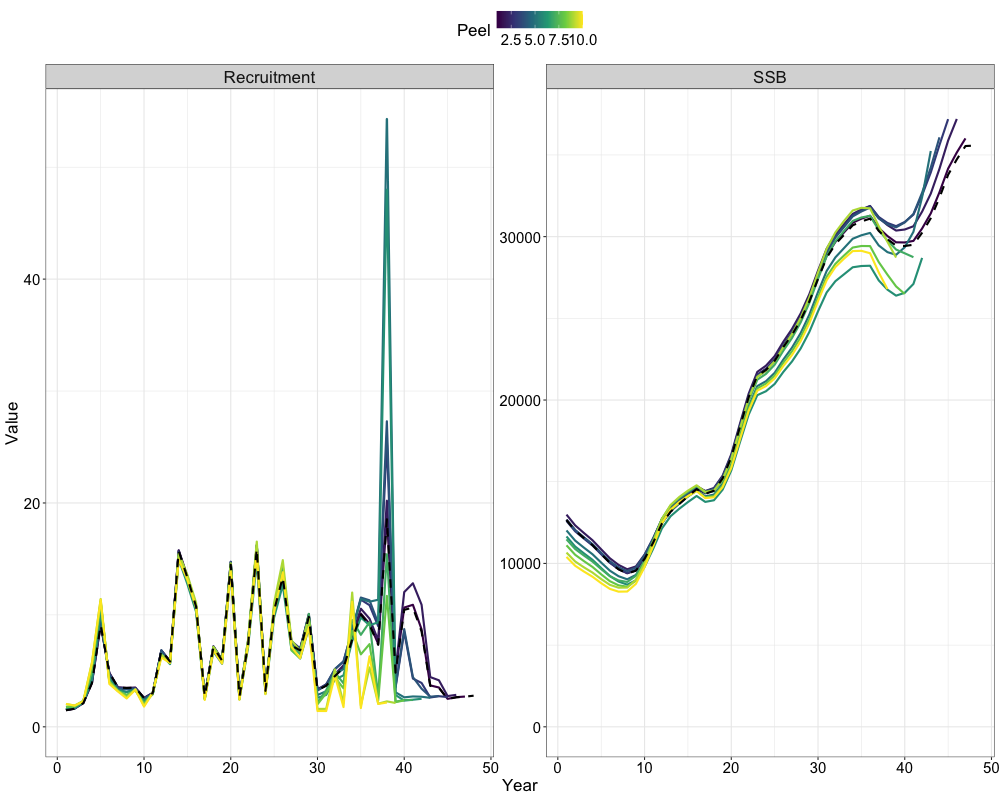Click Year tick 10 under Recruitment panel
Screen dimensions: 1000x800
coord(144,767)
